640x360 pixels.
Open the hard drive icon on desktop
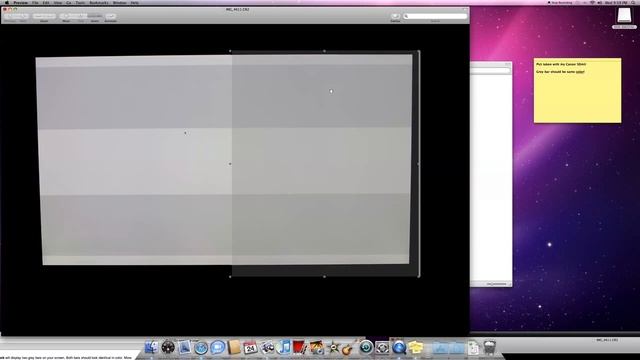(624, 16)
